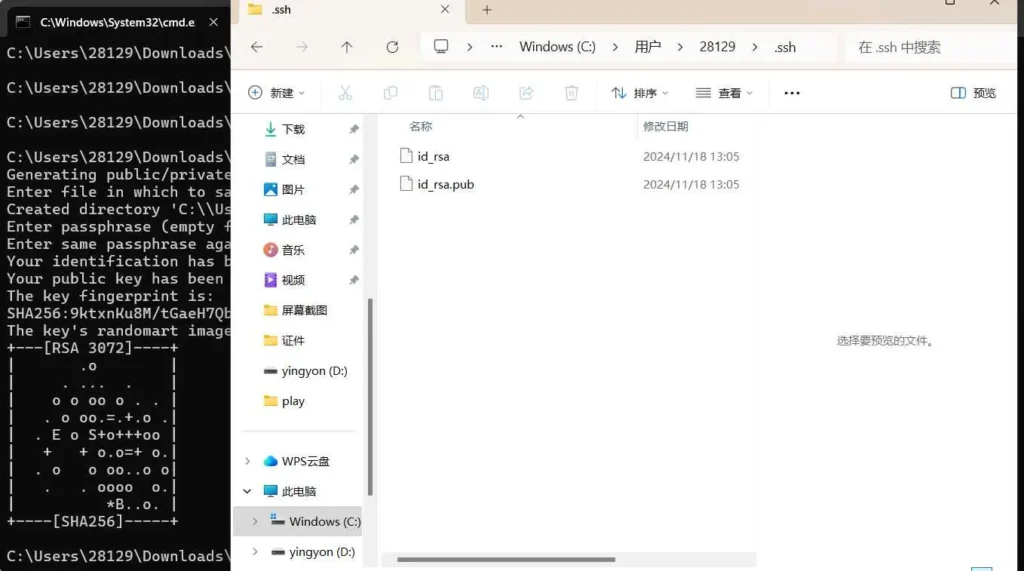Open the 排序 sort dropdown
The image size is (1024, 571).
640,93
